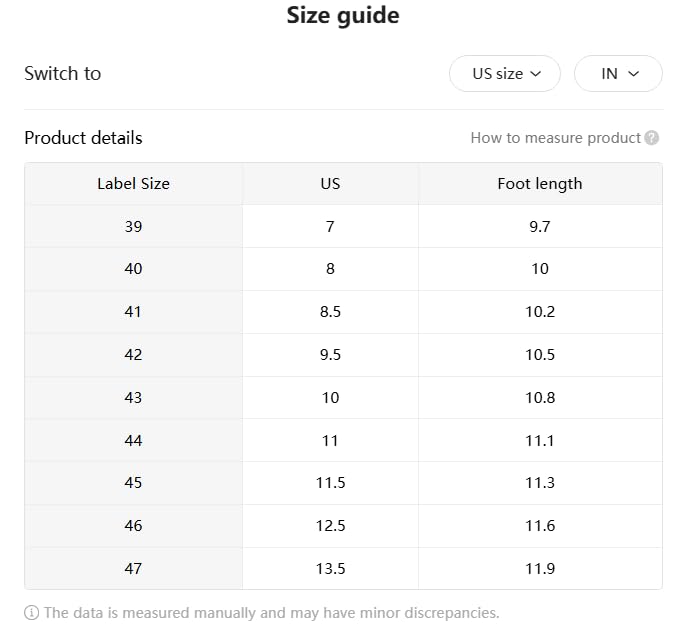Click foot length 11.1 cell
The image size is (678, 636).
(x=539, y=441)
